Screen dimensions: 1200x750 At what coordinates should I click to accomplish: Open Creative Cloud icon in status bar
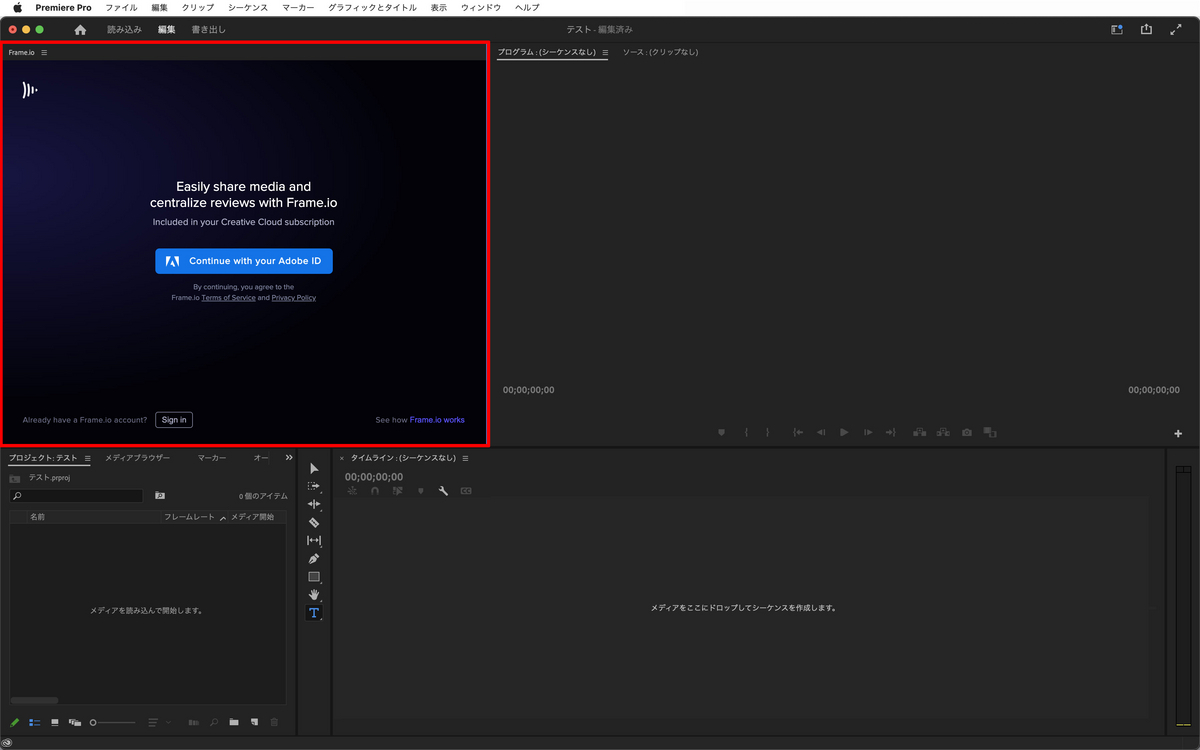[x=8, y=743]
